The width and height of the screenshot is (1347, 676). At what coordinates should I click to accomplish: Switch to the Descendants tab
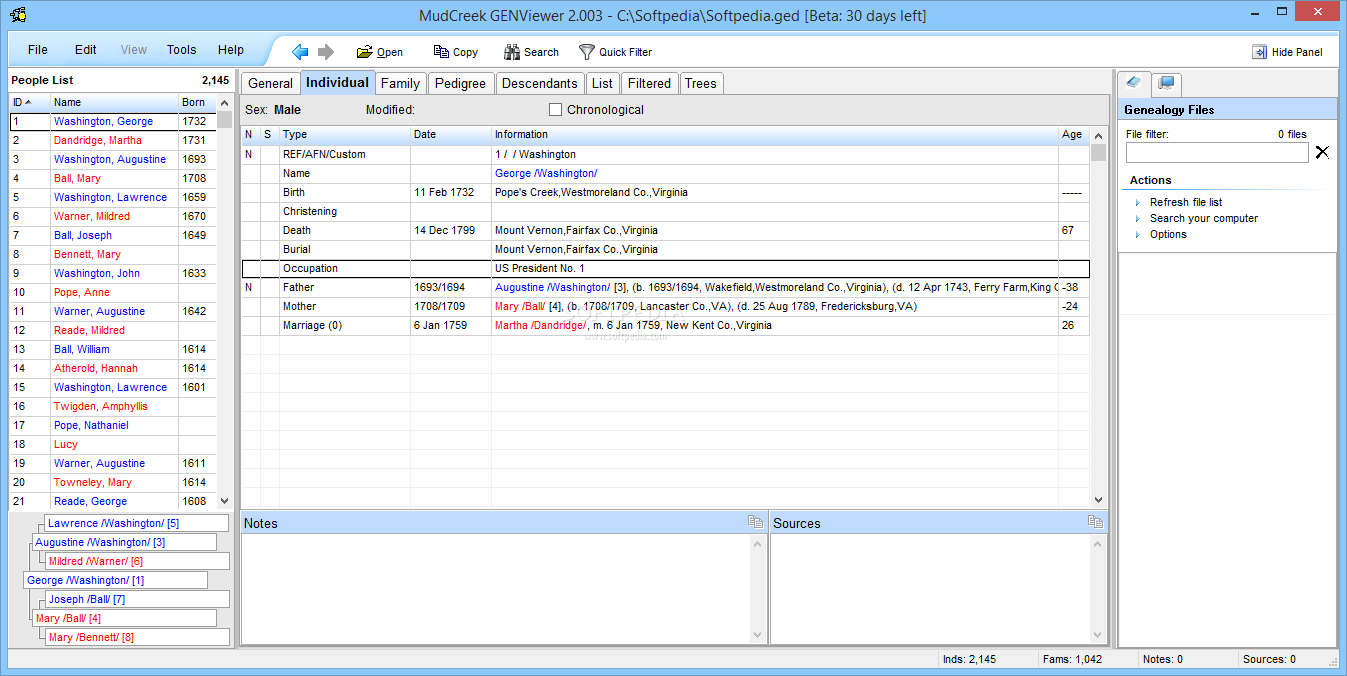click(x=540, y=84)
